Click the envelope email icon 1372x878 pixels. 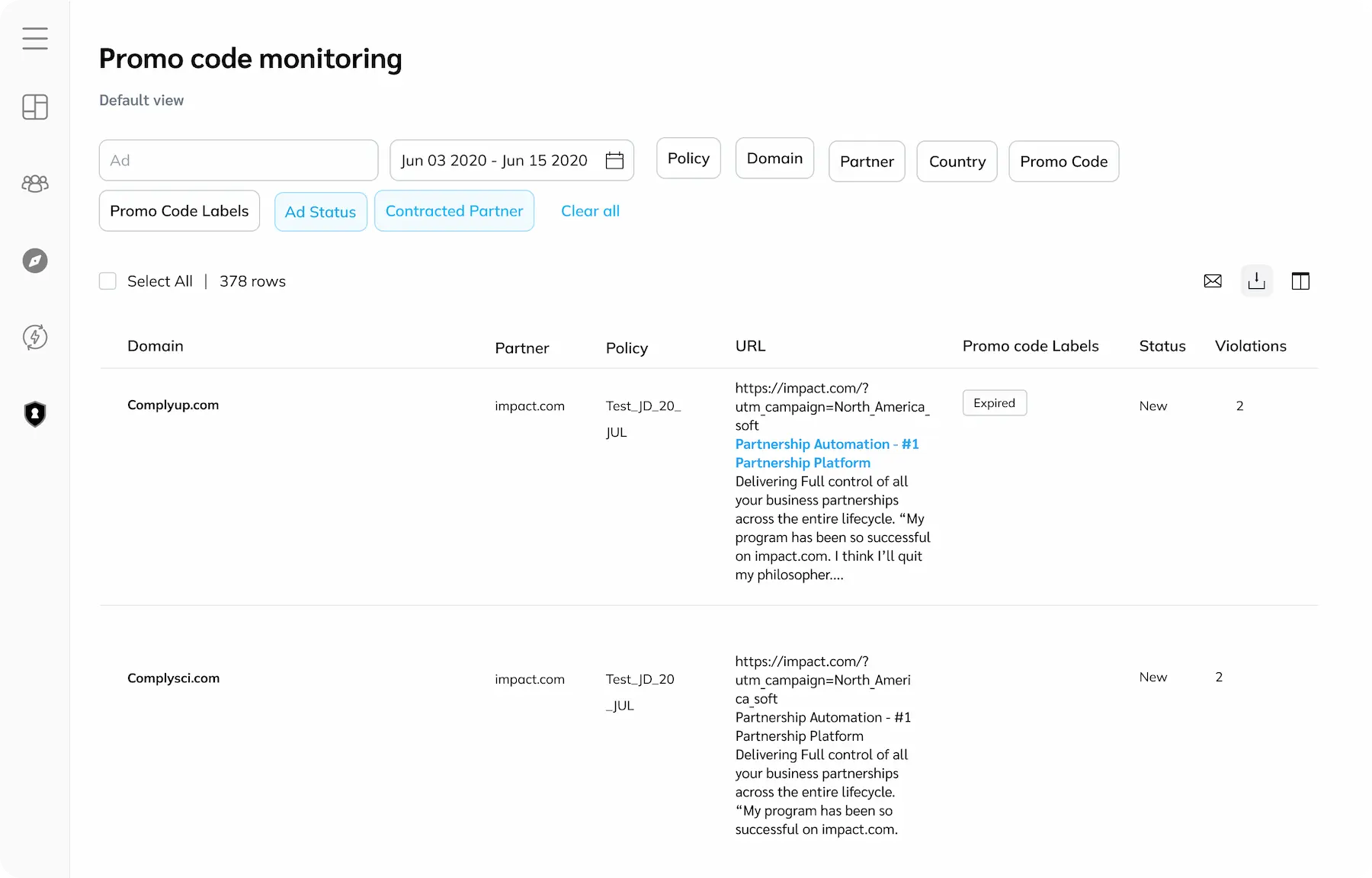pyautogui.click(x=1213, y=281)
